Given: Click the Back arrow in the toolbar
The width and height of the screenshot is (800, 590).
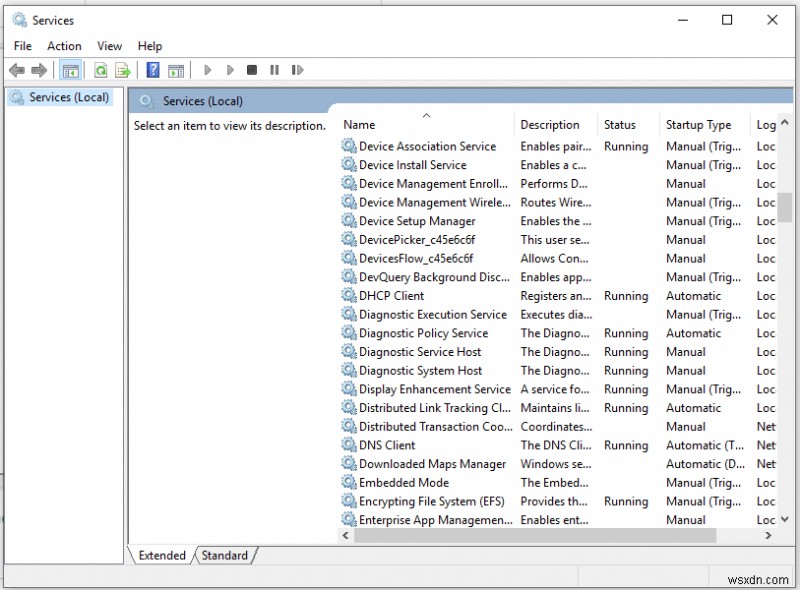Looking at the screenshot, I should [17, 70].
